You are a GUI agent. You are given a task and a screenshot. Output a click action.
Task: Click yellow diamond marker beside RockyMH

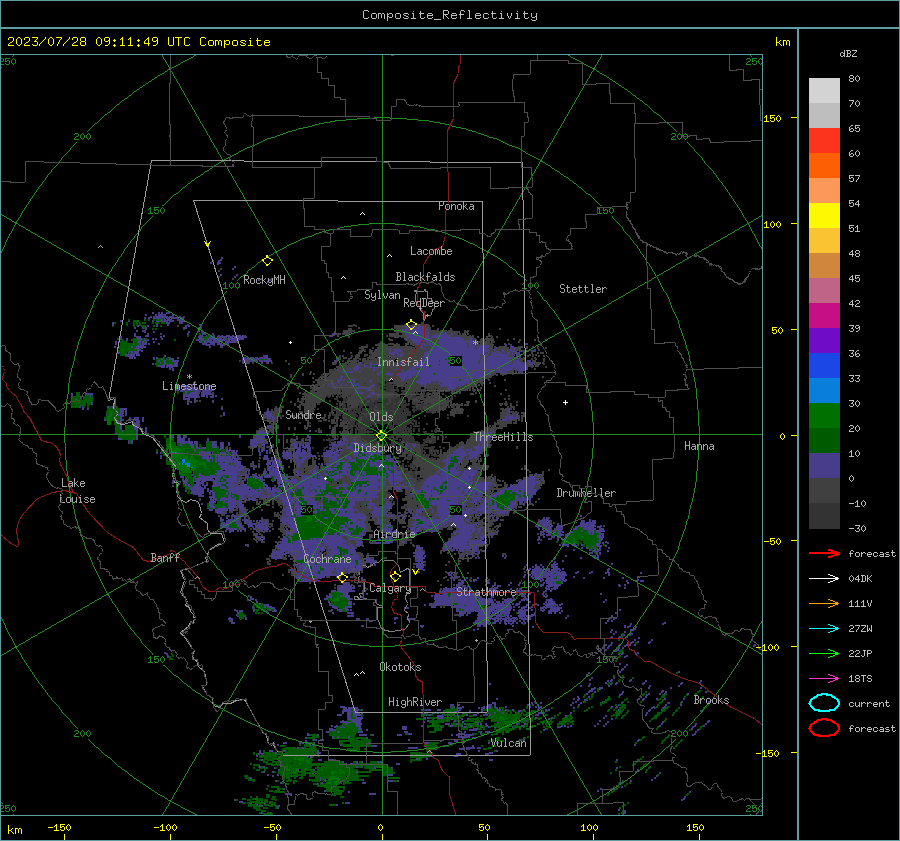click(x=267, y=261)
